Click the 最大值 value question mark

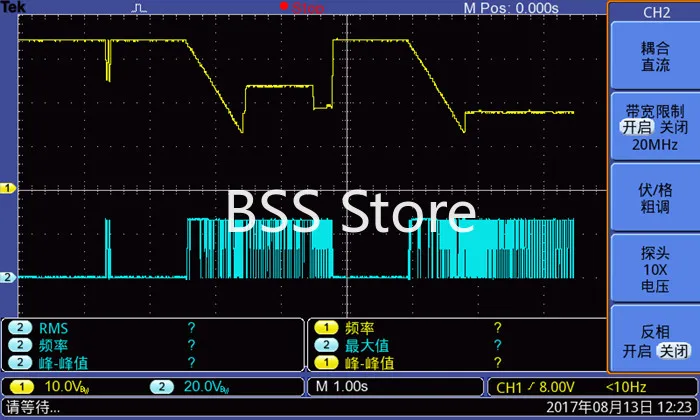[498, 345]
